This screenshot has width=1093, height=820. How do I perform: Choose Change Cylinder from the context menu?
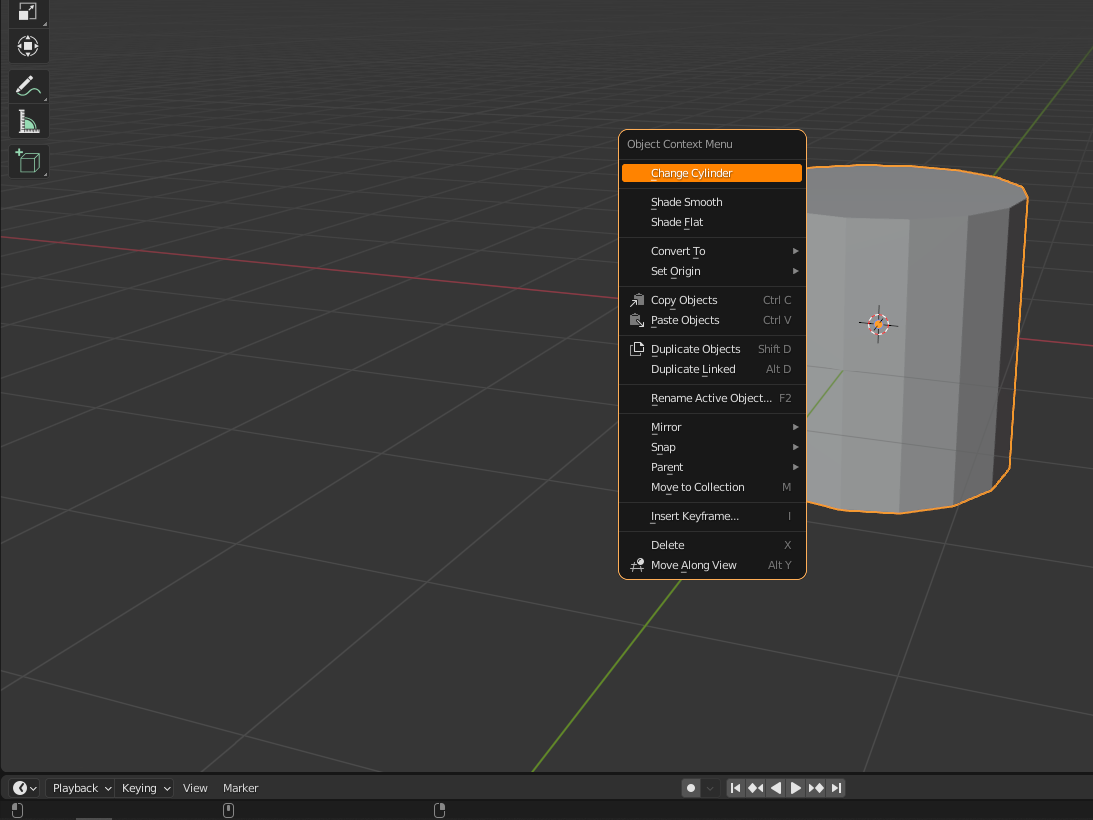coord(712,173)
